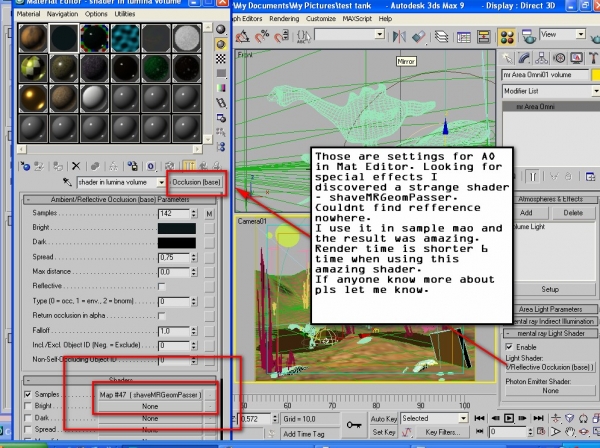Toggle Auto Key animation mode
This screenshot has width=600, height=448.
[384, 419]
